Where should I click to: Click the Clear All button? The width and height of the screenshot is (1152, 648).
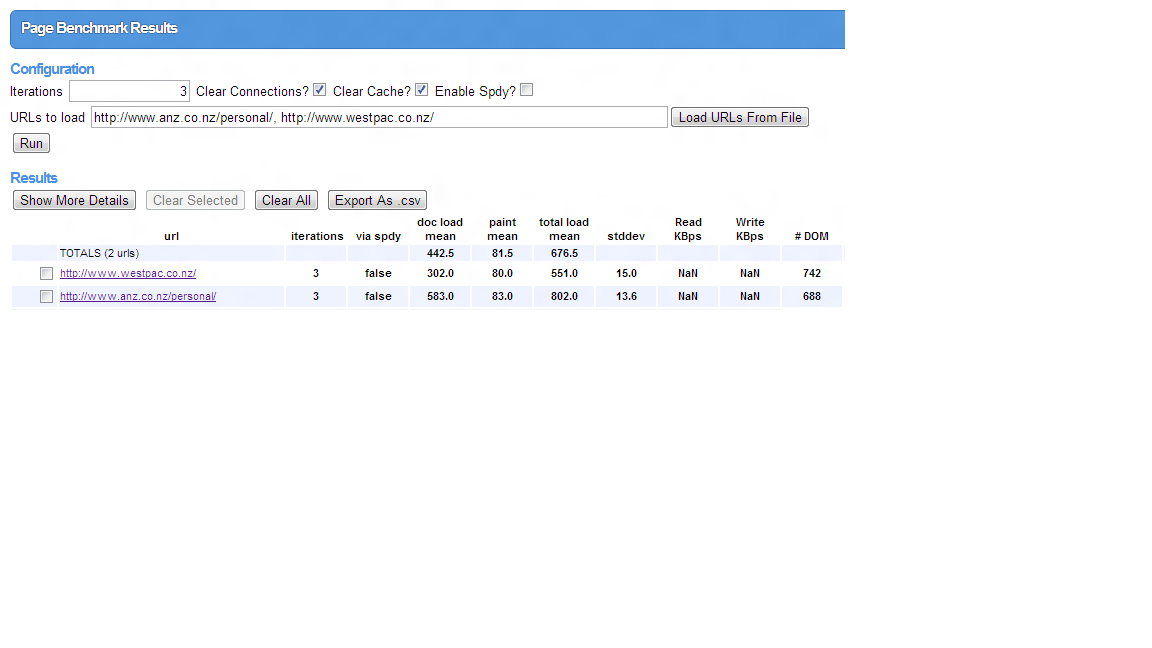pyautogui.click(x=287, y=201)
